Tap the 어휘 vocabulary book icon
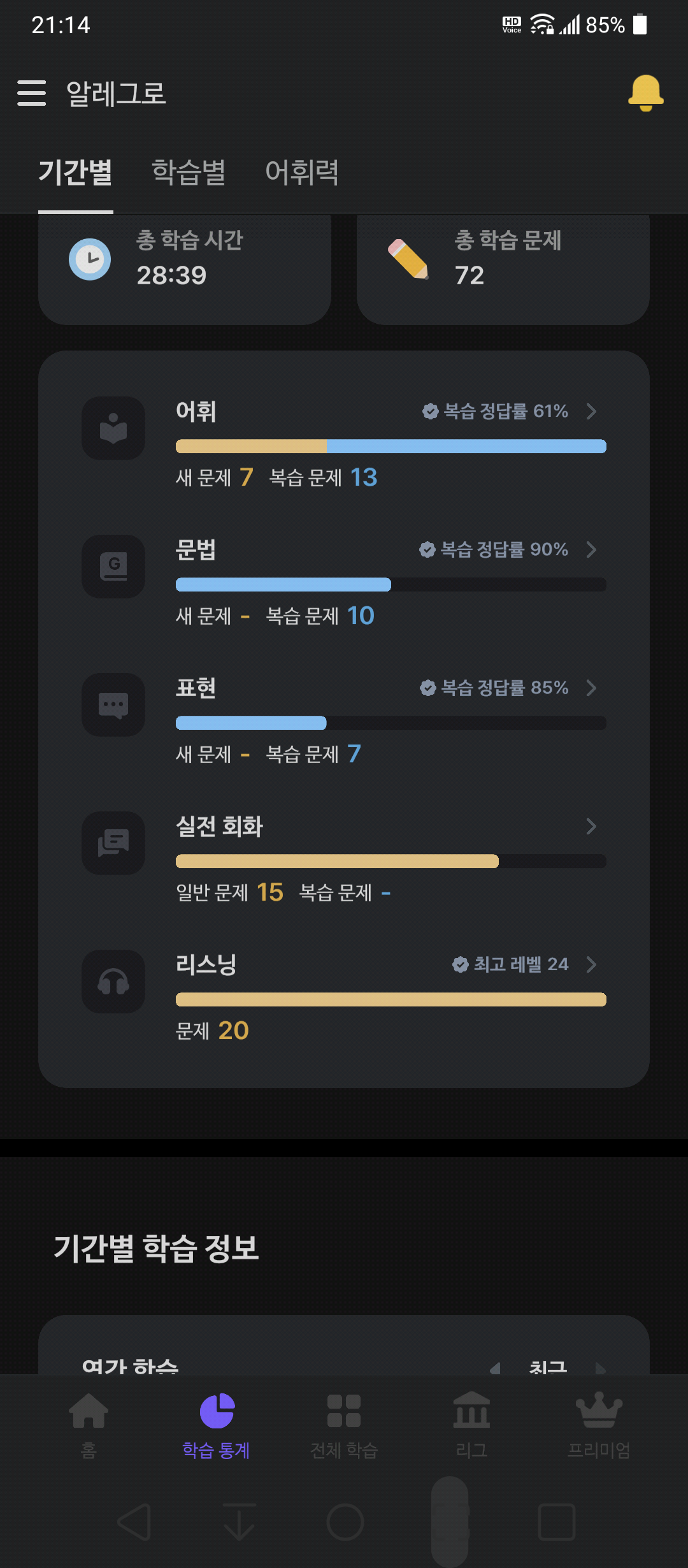The height and width of the screenshot is (1568, 688). click(x=113, y=428)
